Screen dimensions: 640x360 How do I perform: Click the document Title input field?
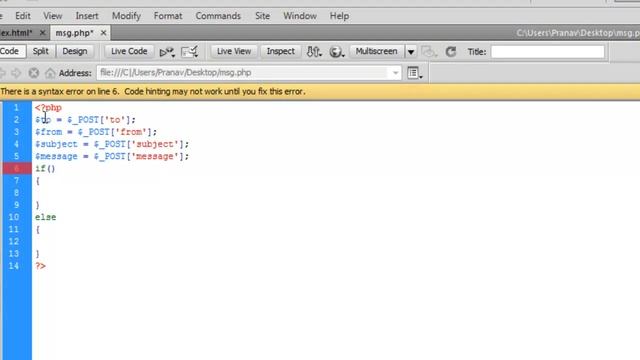tap(548, 52)
